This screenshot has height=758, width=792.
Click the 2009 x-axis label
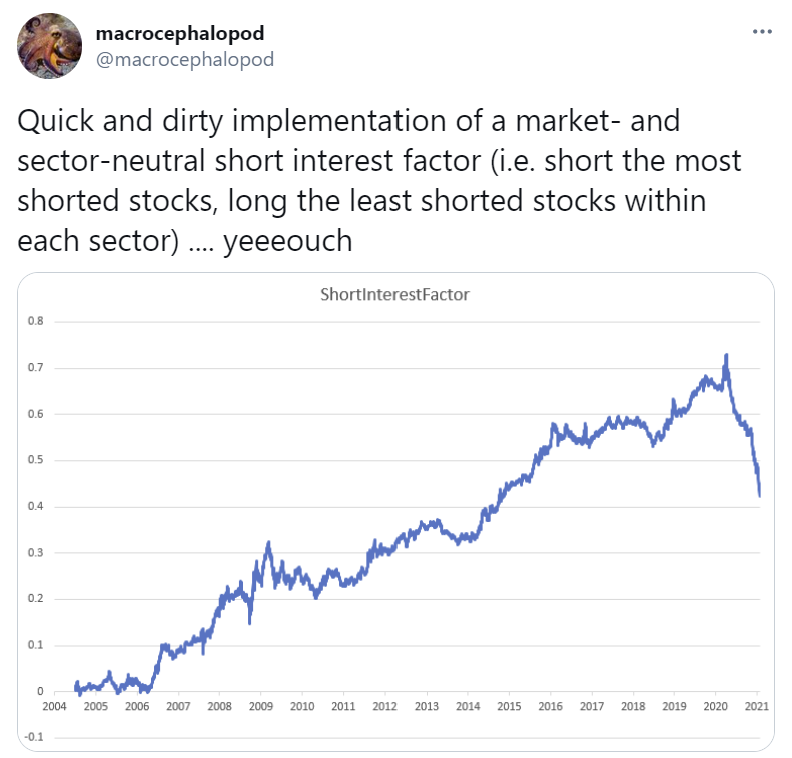tap(261, 706)
